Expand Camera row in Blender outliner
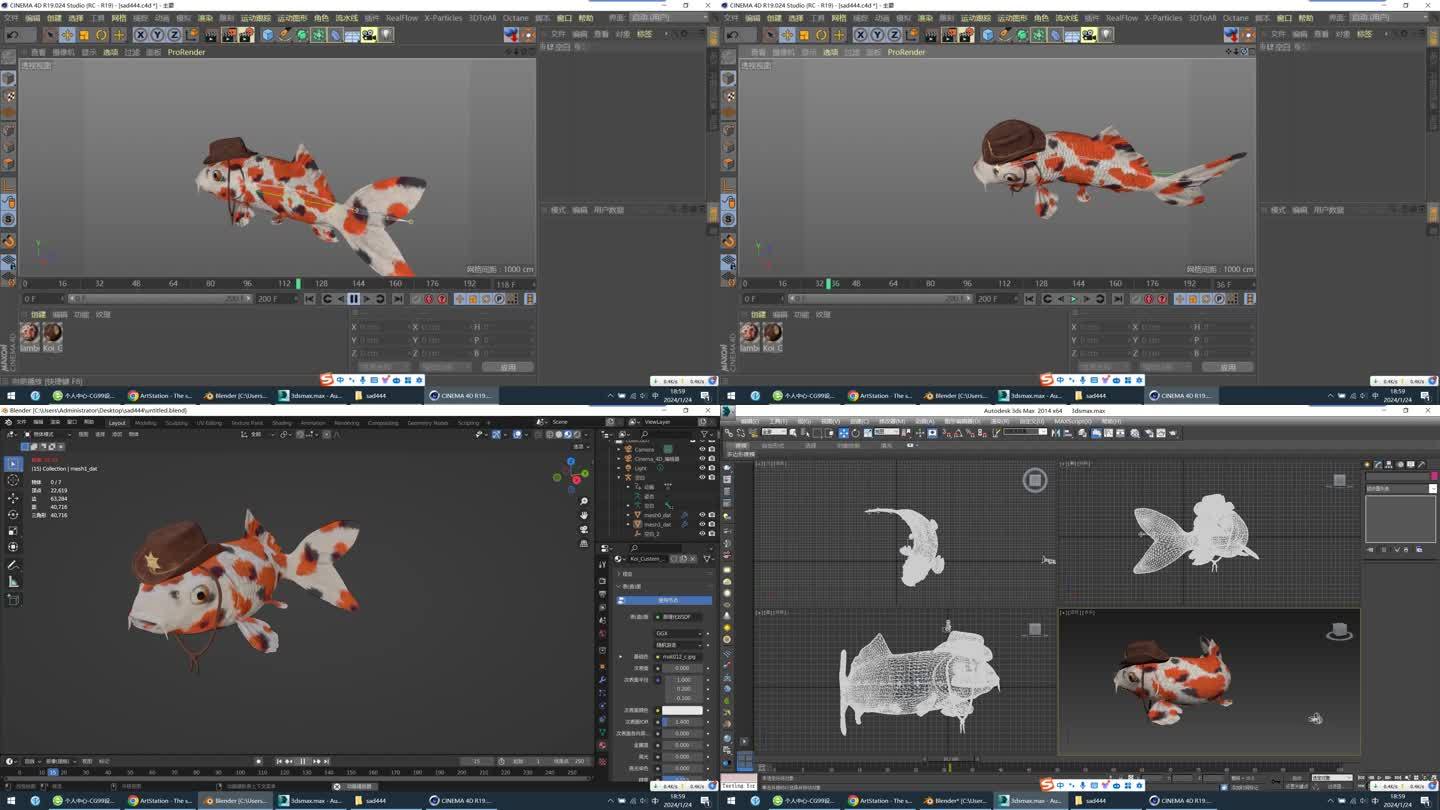This screenshot has width=1440, height=810. (x=619, y=449)
